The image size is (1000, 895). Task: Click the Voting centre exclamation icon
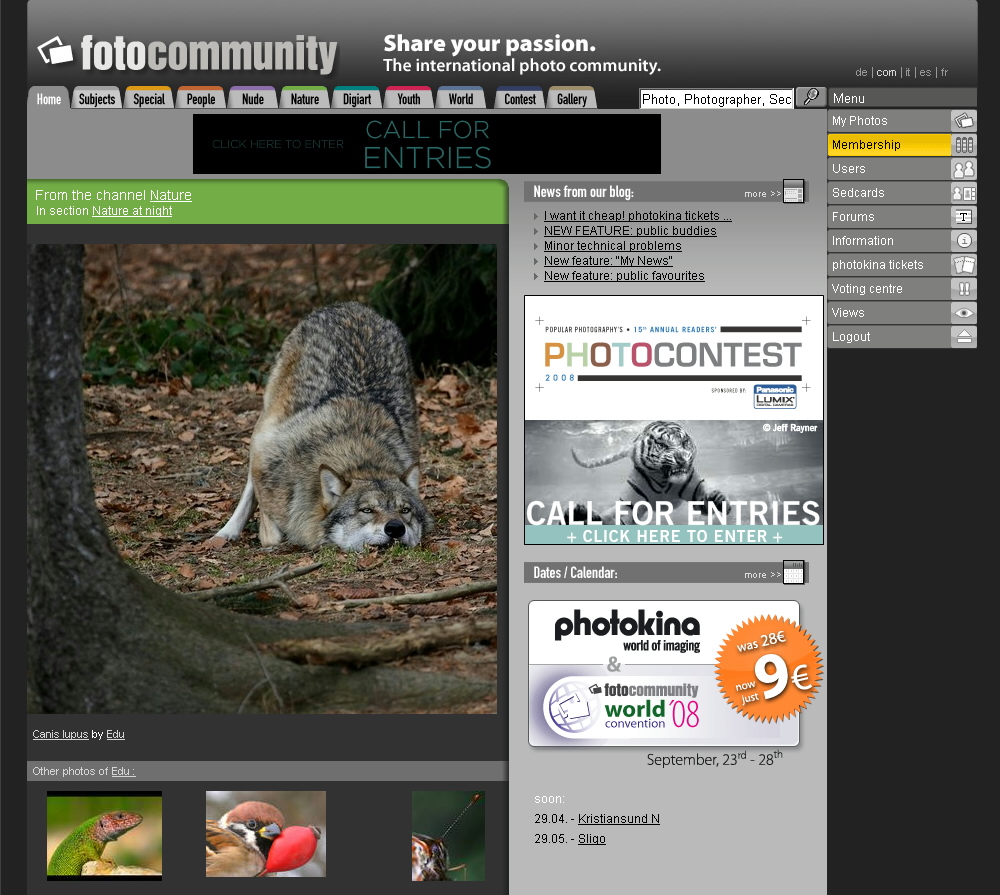964,289
